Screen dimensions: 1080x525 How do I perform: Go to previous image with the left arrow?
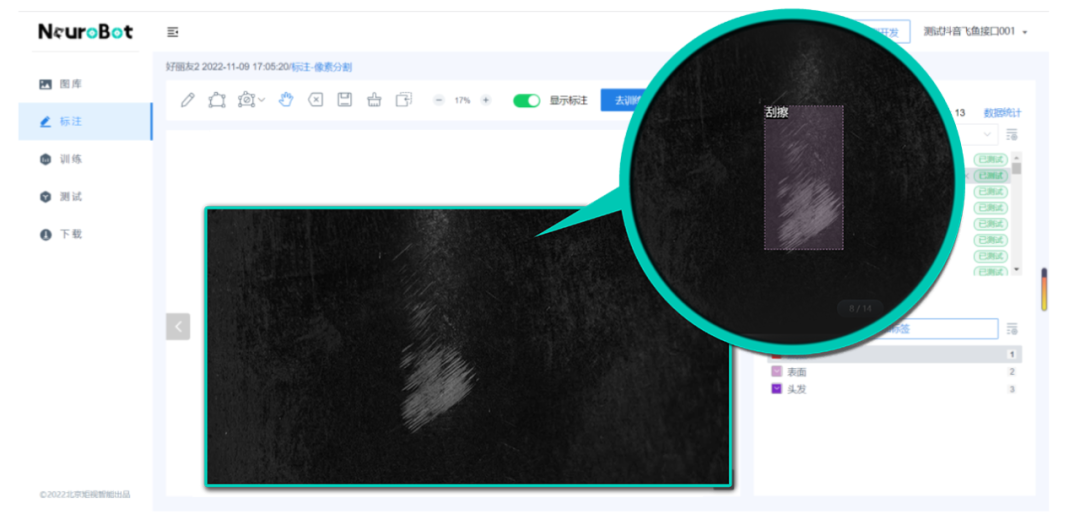pyautogui.click(x=178, y=327)
